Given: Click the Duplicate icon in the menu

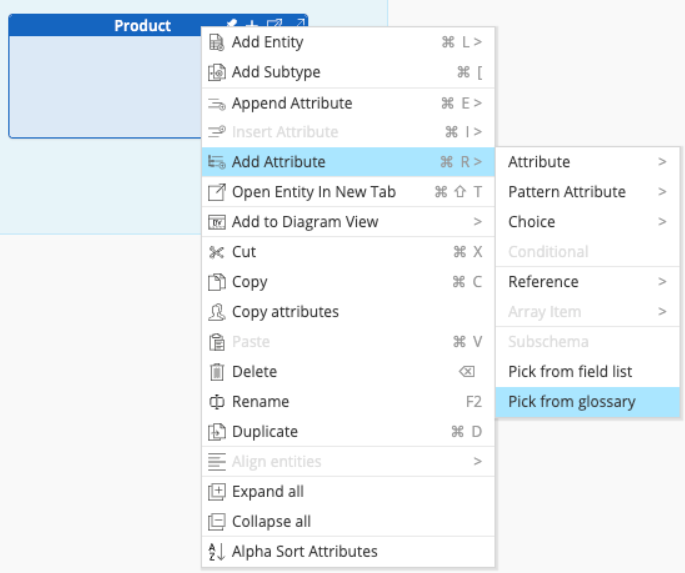Looking at the screenshot, I should point(217,432).
